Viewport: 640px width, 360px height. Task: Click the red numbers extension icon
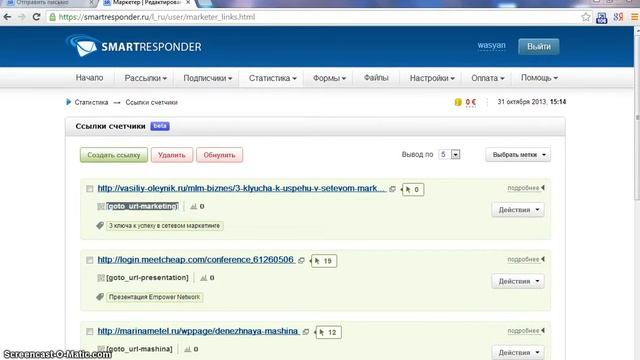point(618,17)
